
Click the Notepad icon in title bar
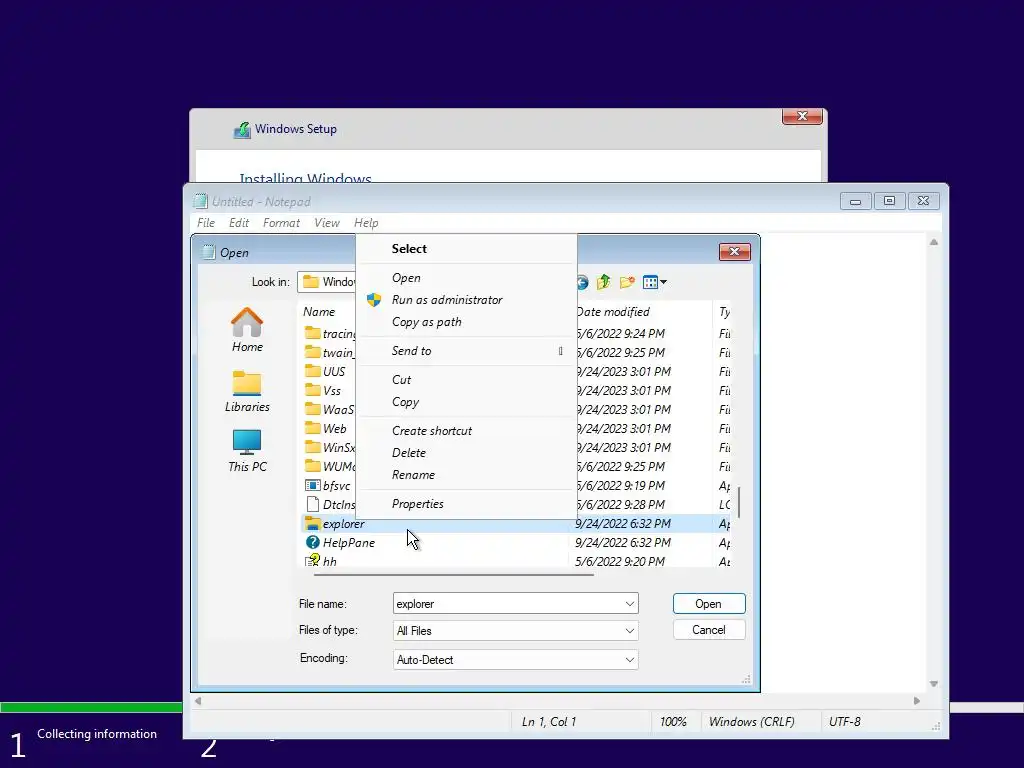tap(200, 201)
